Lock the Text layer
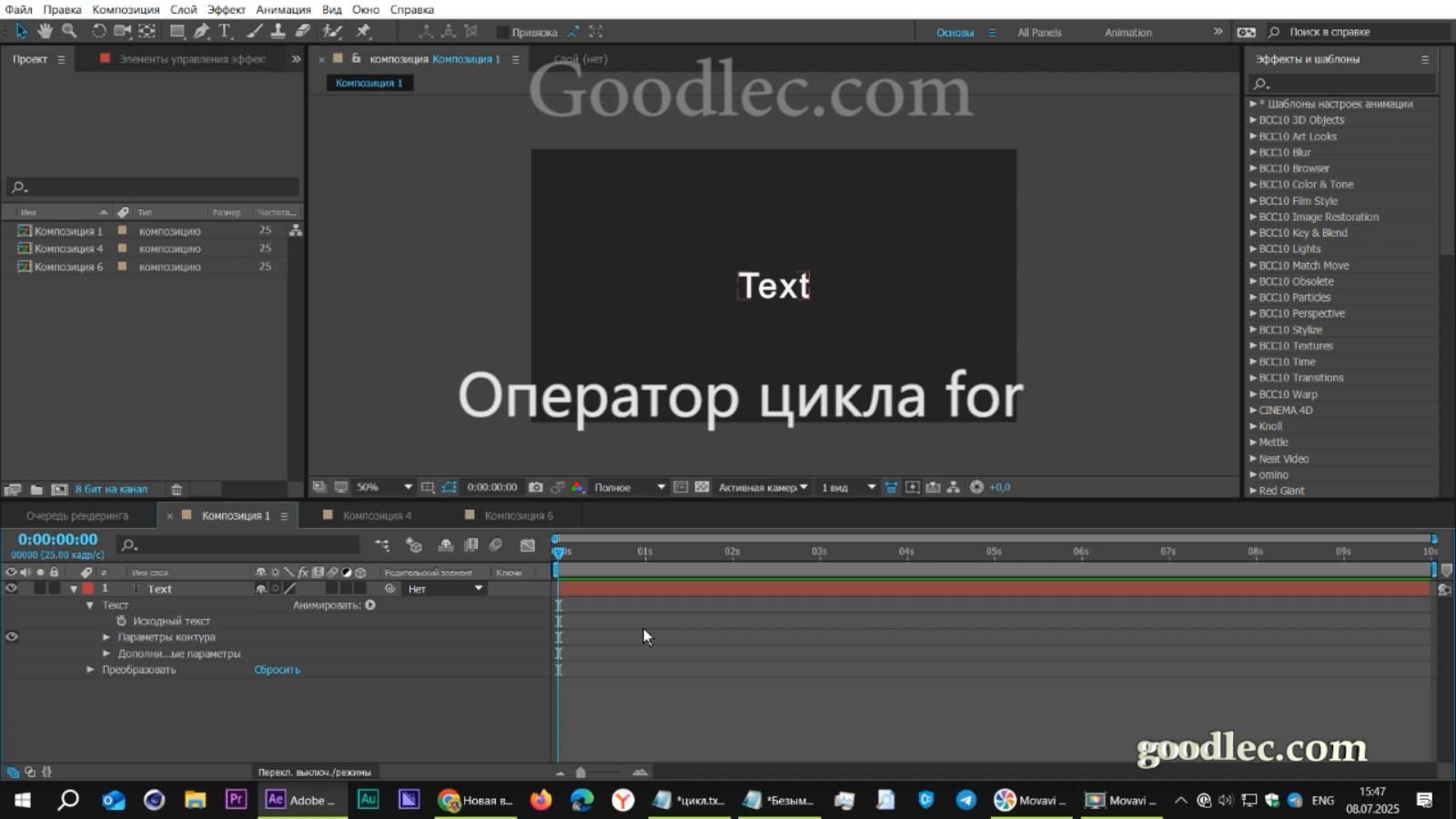The image size is (1456, 819). (x=54, y=589)
